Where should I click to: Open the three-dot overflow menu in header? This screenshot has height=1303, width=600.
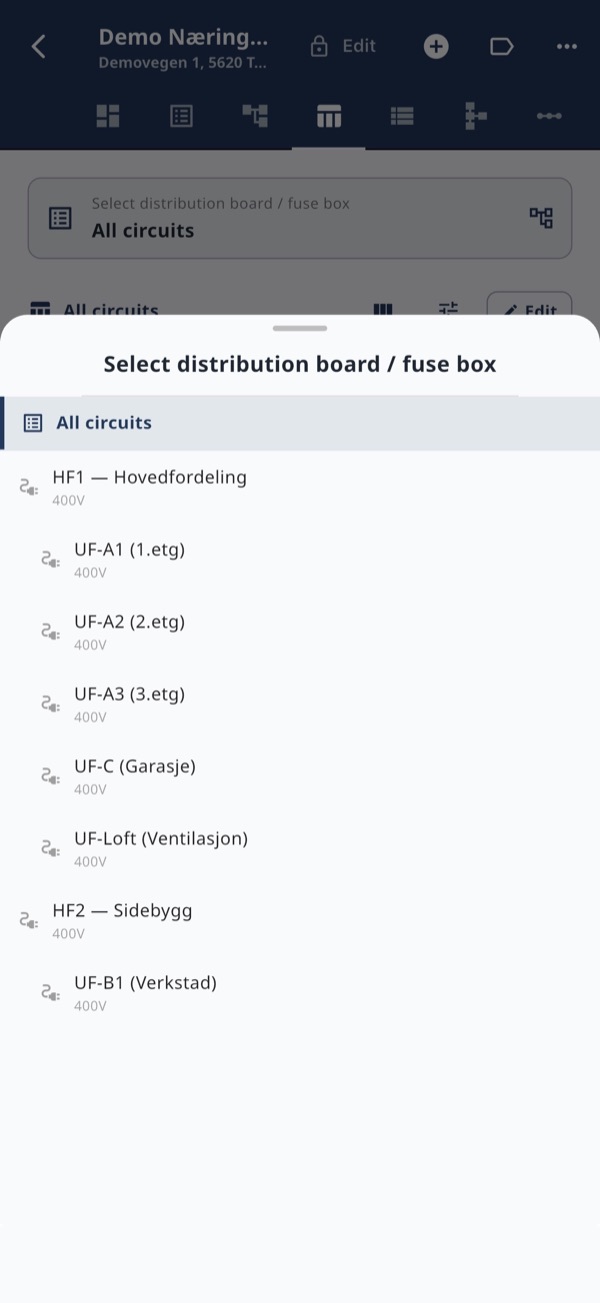[567, 46]
